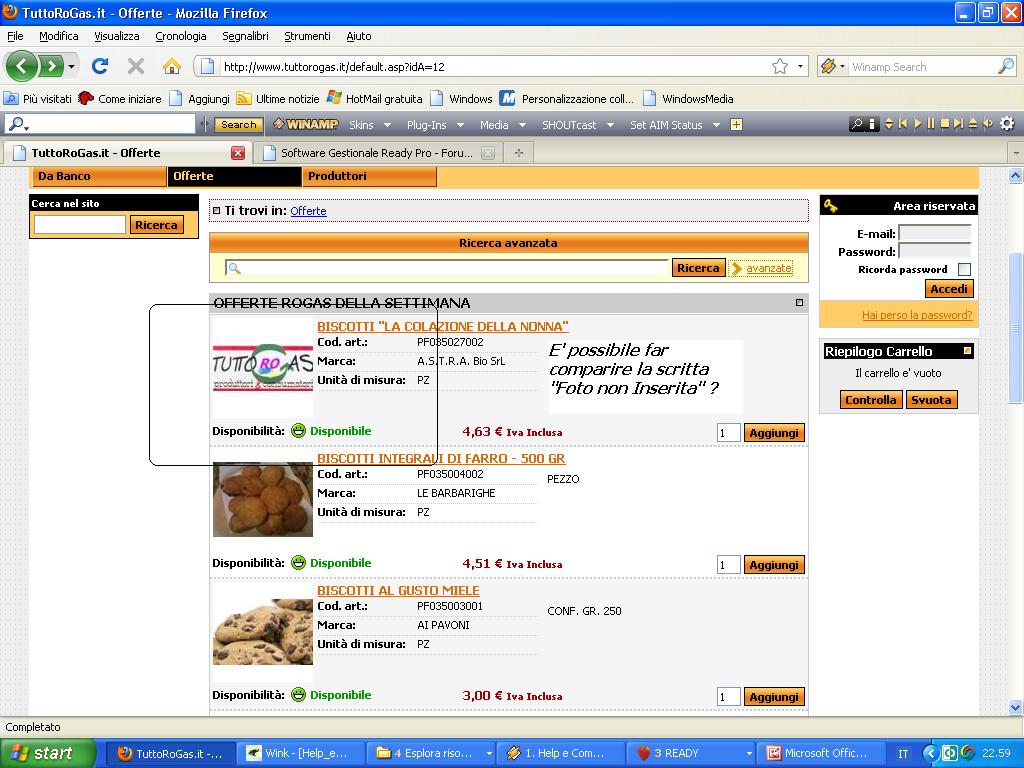This screenshot has height=768, width=1024.
Task: Click the Winamp toolbar magnifier search icon
Action: [856, 124]
